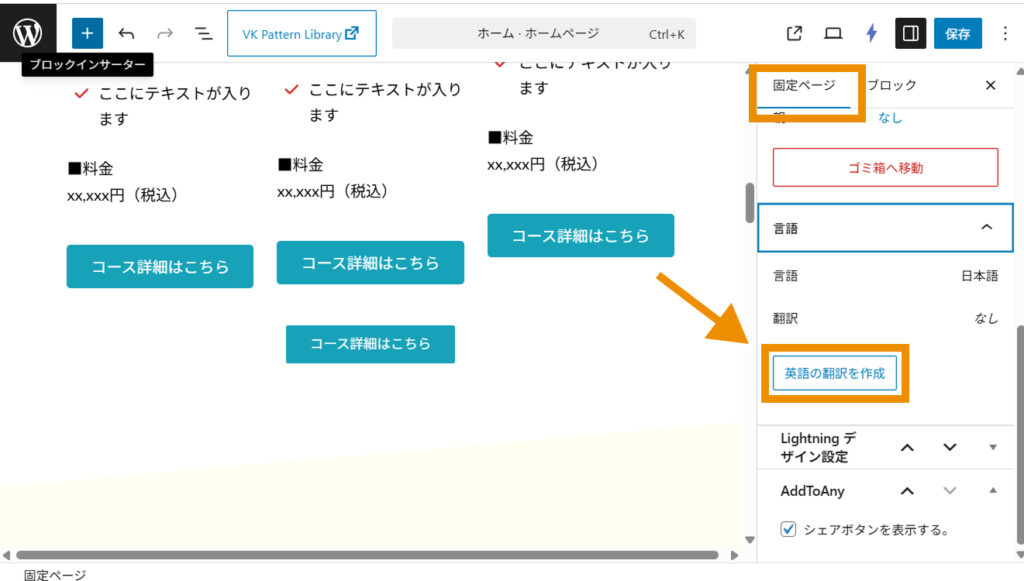Open the VK Pattern Library link
The image size is (1024, 581).
point(301,33)
